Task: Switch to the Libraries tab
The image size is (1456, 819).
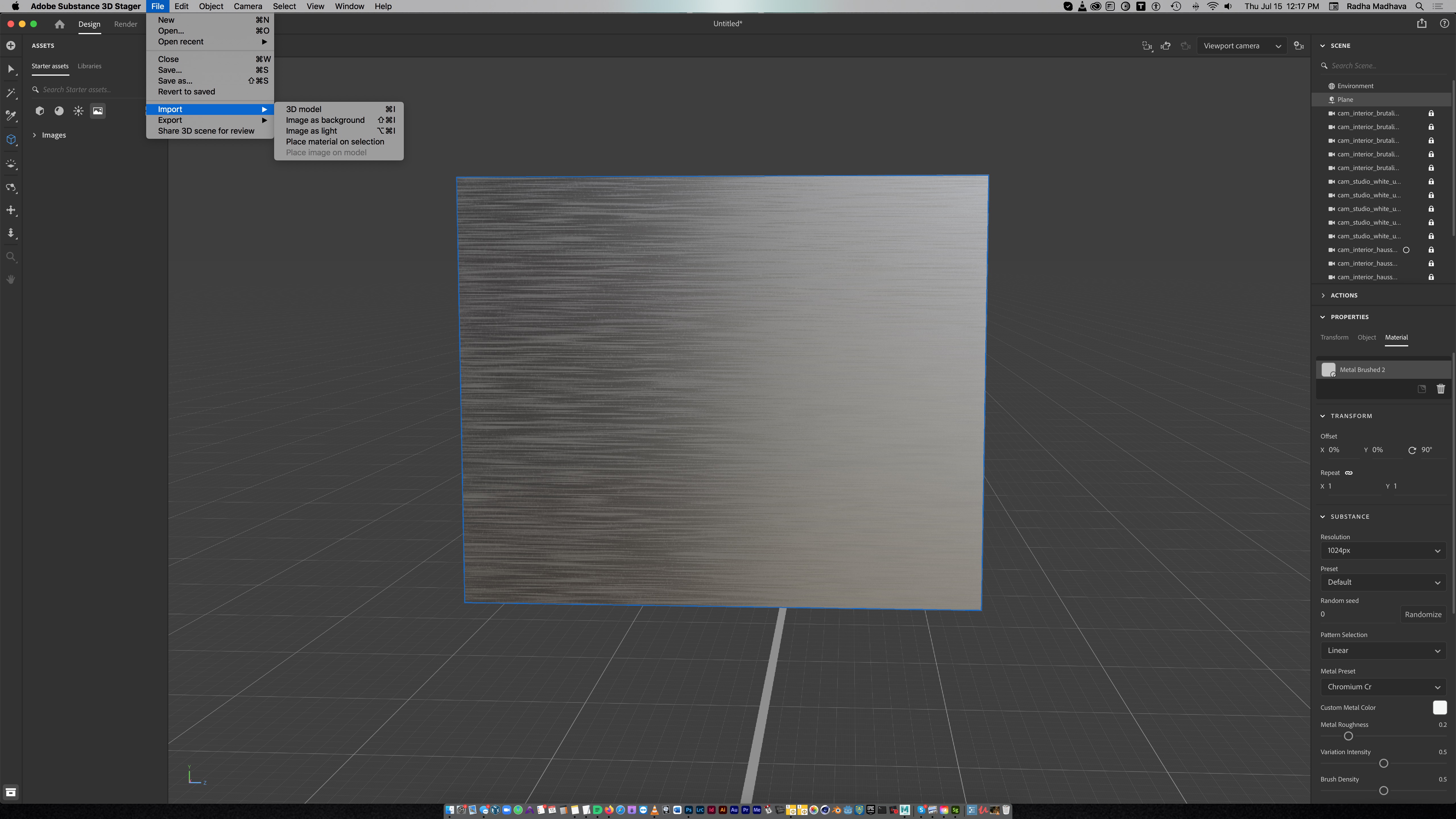Action: coord(89,66)
